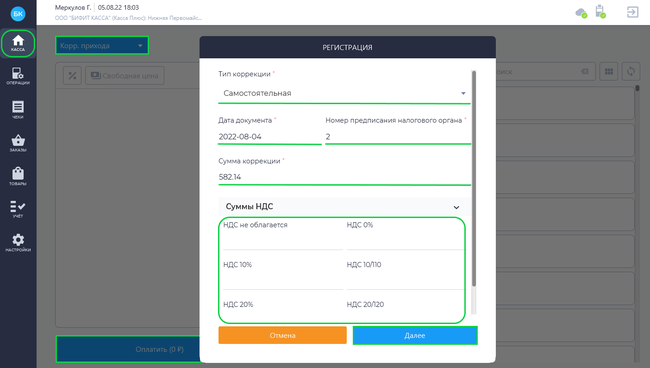Click the Сумма коррекции field

pos(344,177)
